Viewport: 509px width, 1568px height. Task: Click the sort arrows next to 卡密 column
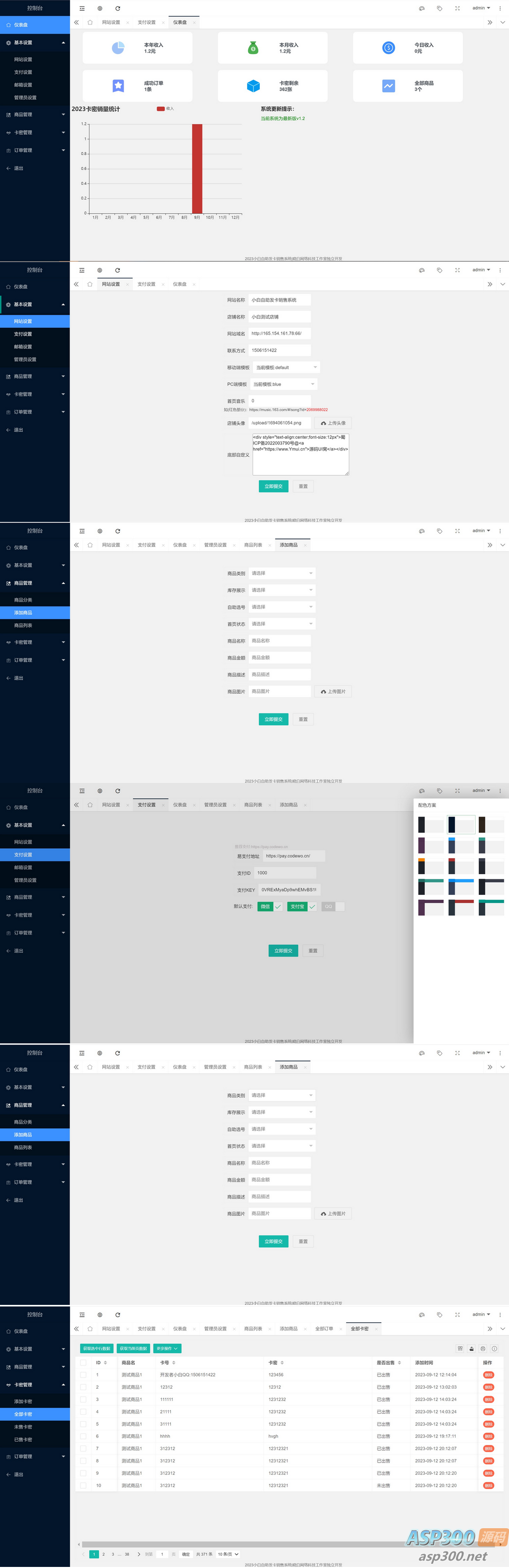coord(282,1362)
